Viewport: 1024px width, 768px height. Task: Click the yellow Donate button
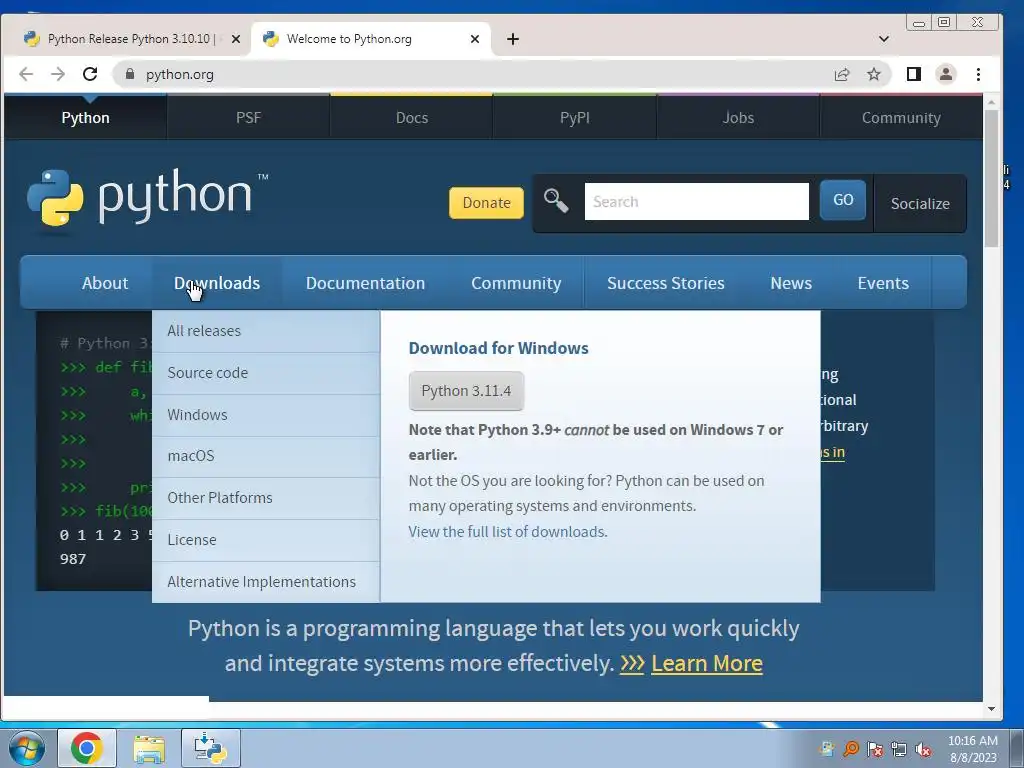(x=487, y=202)
